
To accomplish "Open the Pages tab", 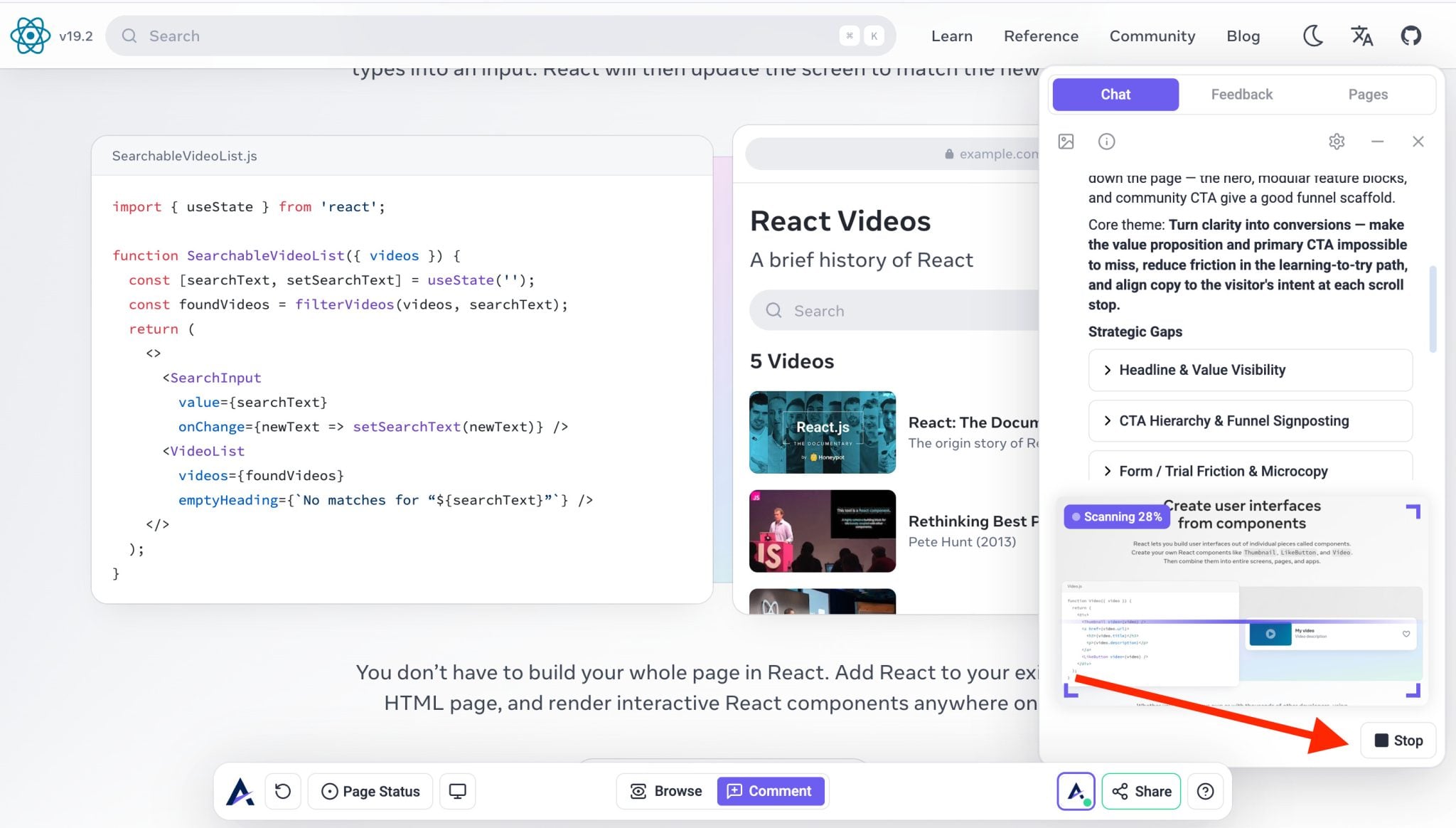I will coord(1367,95).
